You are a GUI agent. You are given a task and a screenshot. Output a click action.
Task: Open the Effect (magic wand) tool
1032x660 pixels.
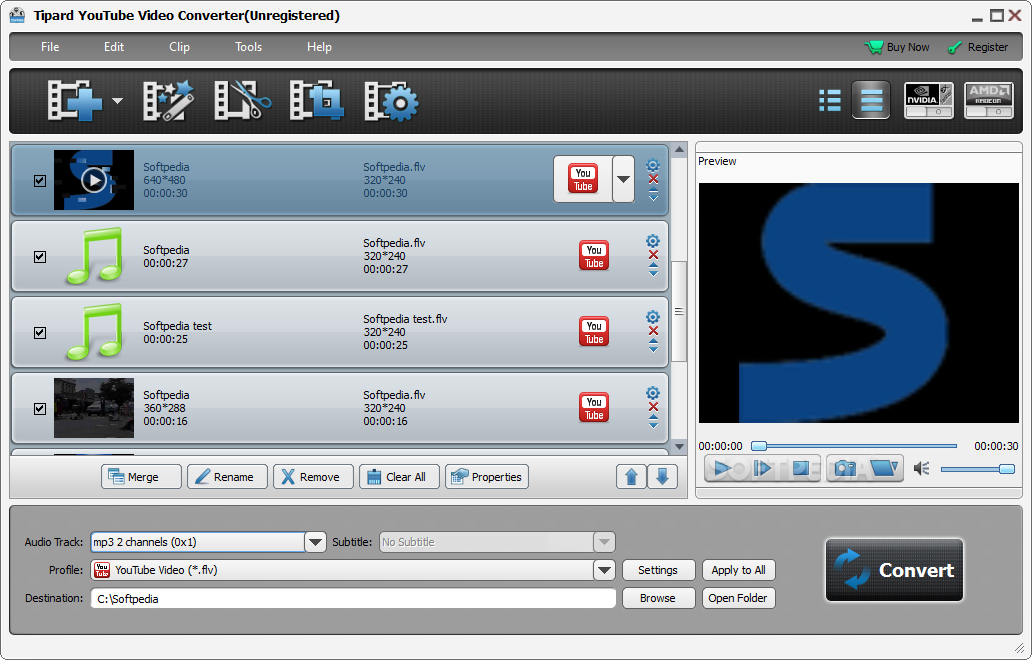pos(168,101)
